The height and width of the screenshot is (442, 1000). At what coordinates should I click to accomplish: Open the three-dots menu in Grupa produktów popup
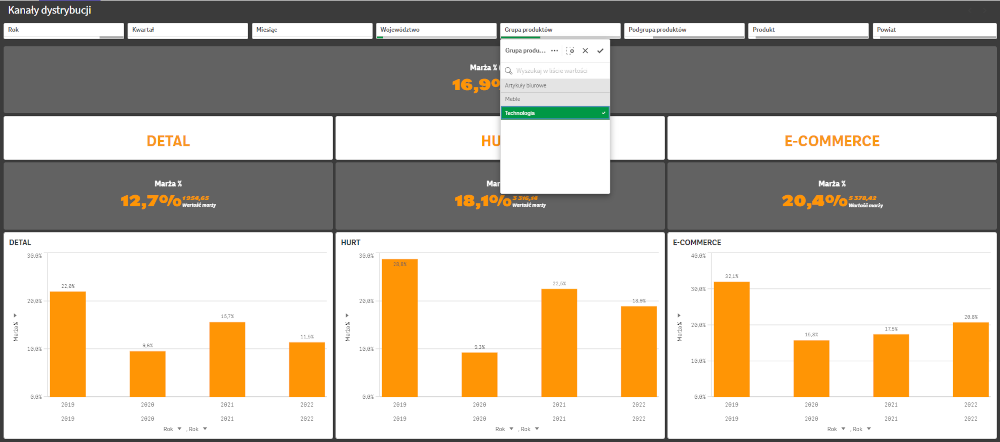pos(554,50)
